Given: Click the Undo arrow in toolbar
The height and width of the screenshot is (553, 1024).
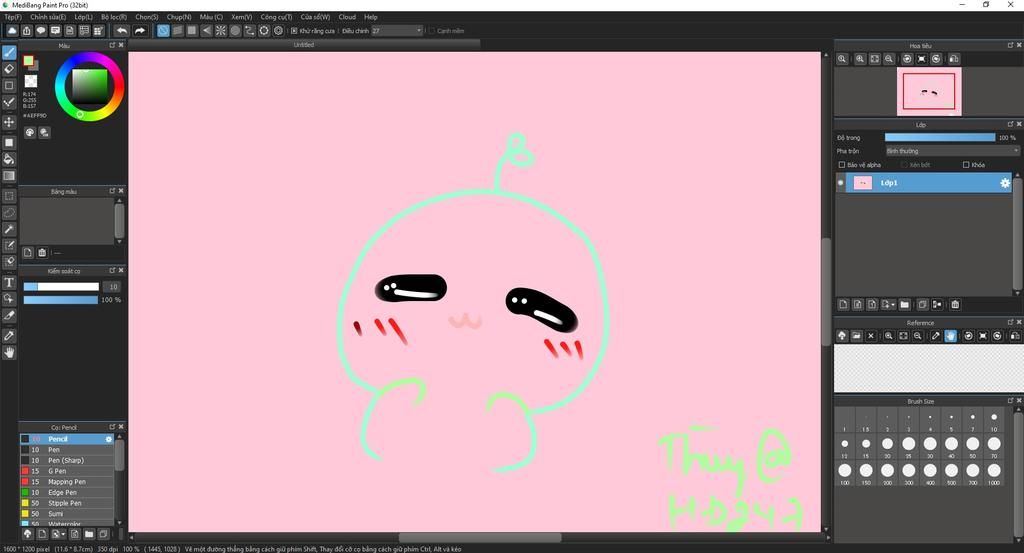Looking at the screenshot, I should (x=122, y=31).
